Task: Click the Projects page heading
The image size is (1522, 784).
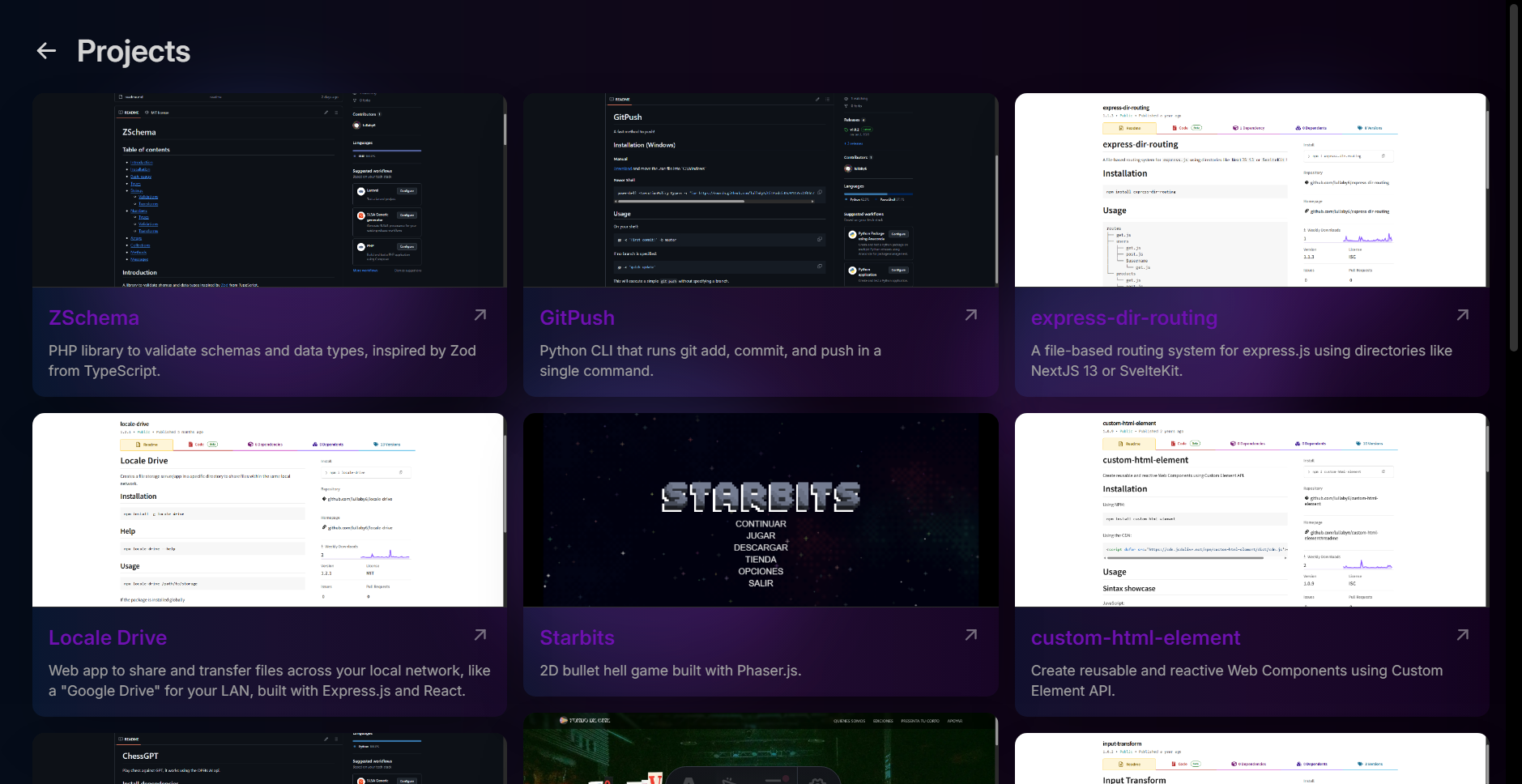Action: pos(134,51)
